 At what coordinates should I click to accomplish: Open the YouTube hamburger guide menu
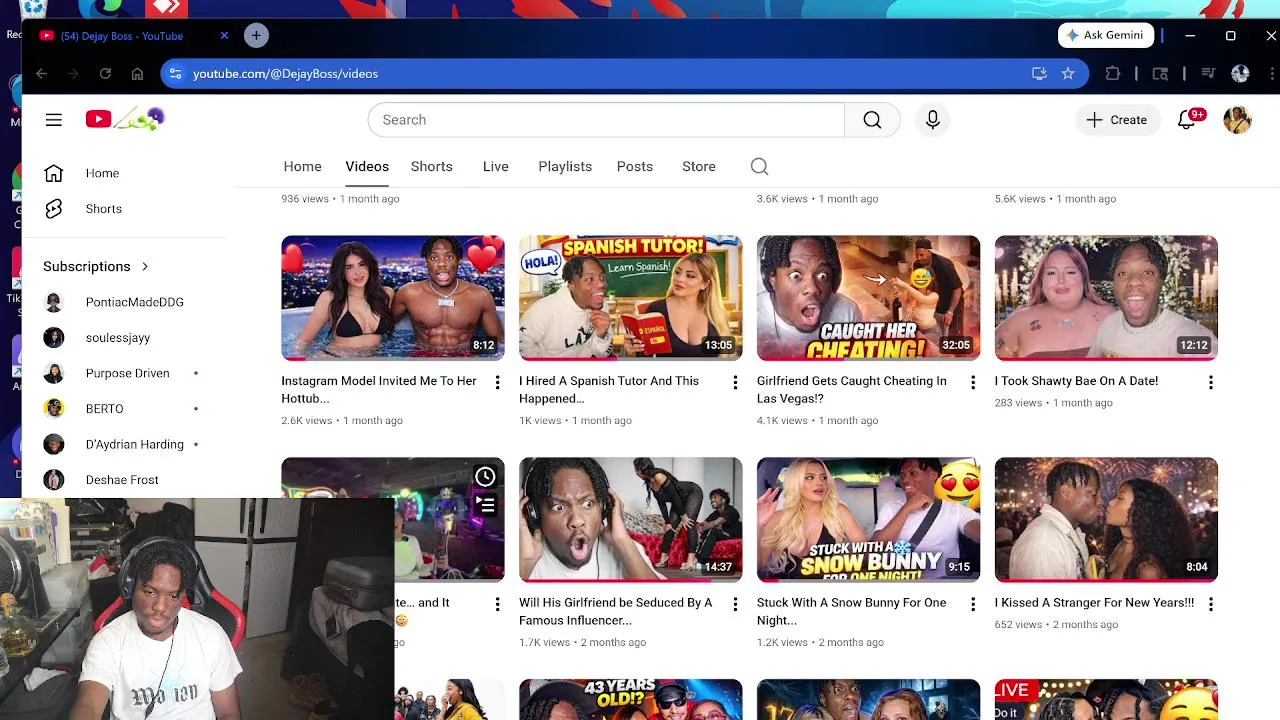(x=54, y=120)
